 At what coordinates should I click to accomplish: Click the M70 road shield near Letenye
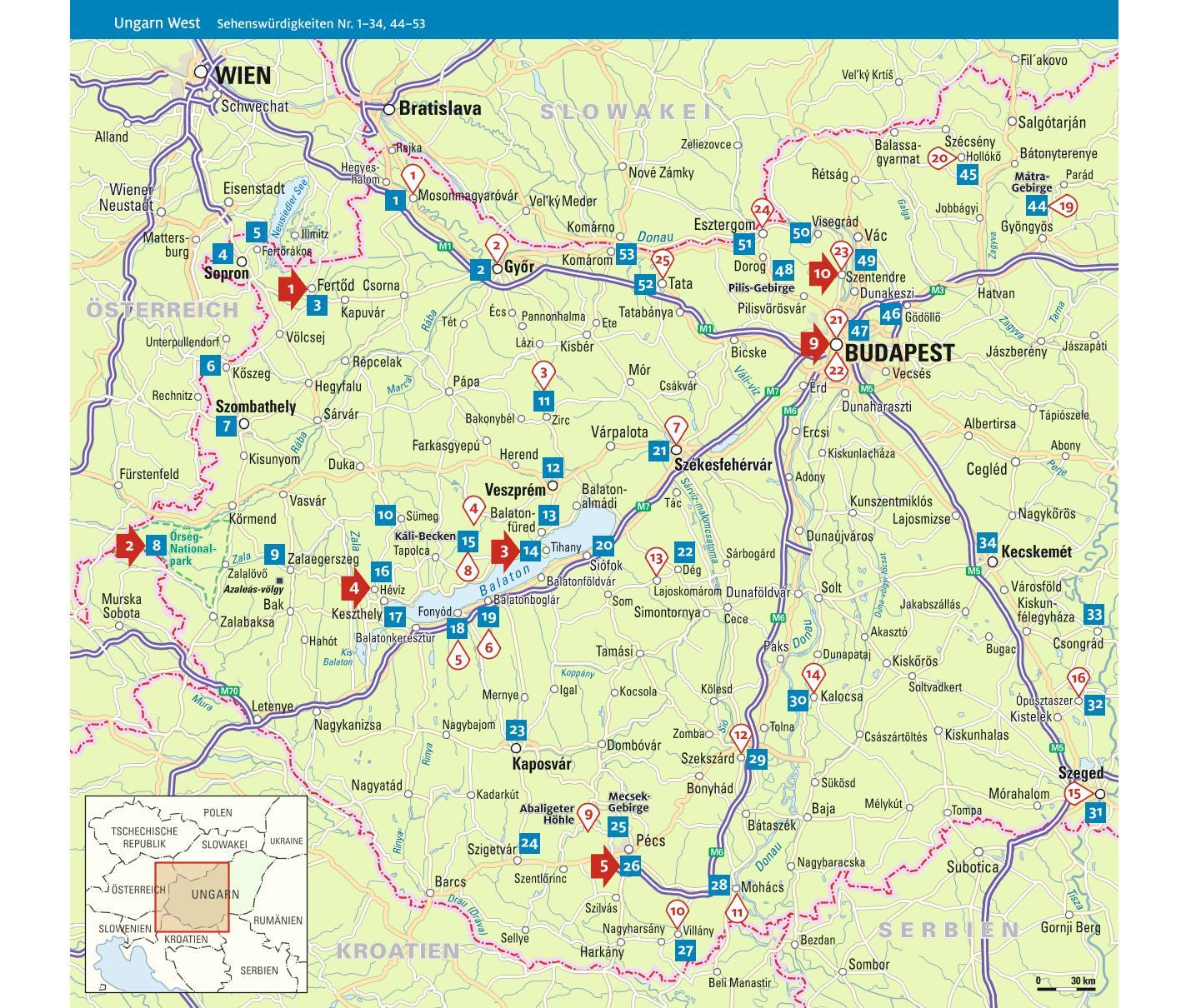pyautogui.click(x=230, y=691)
